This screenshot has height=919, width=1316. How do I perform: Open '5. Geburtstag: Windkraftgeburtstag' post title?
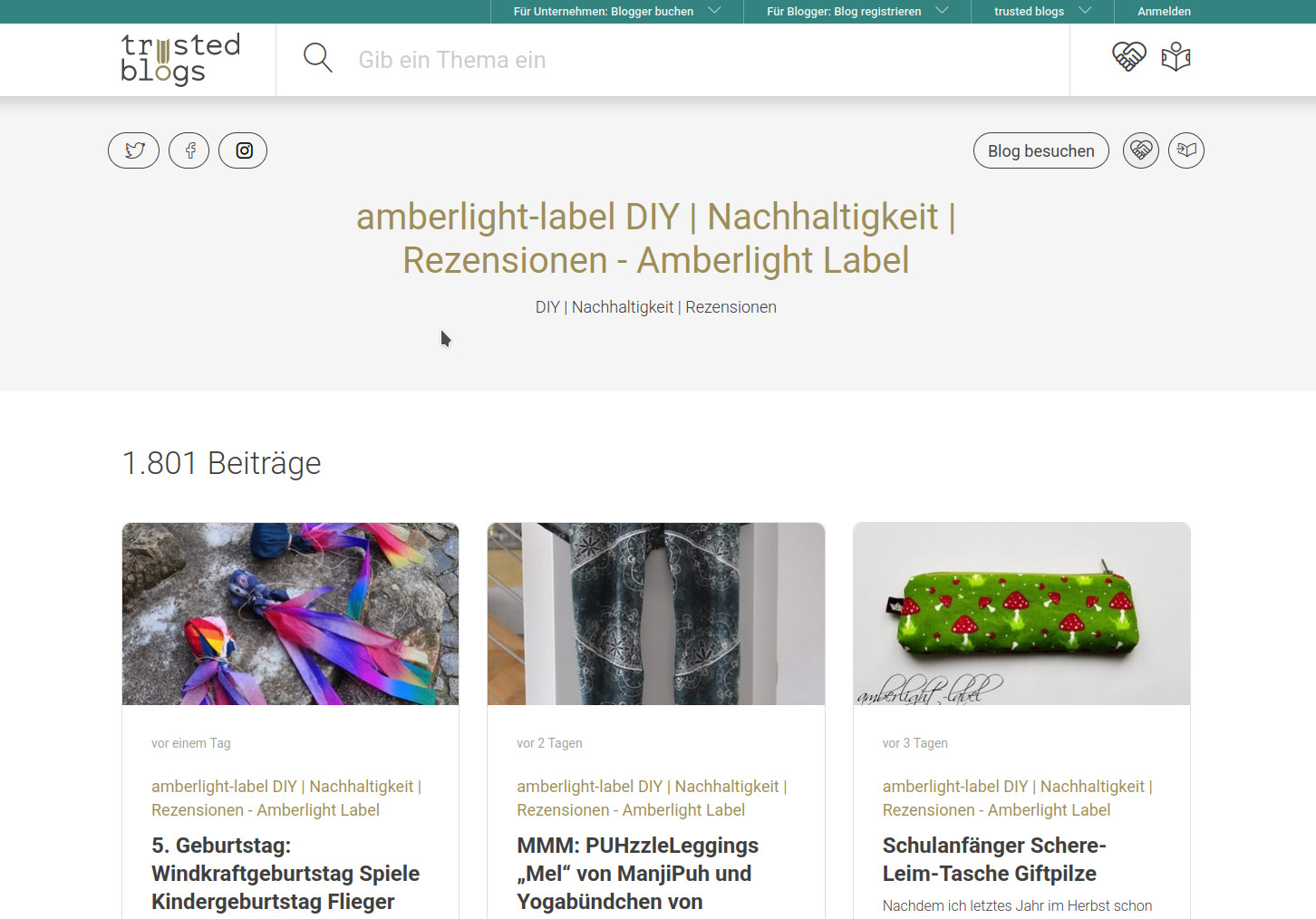285,874
